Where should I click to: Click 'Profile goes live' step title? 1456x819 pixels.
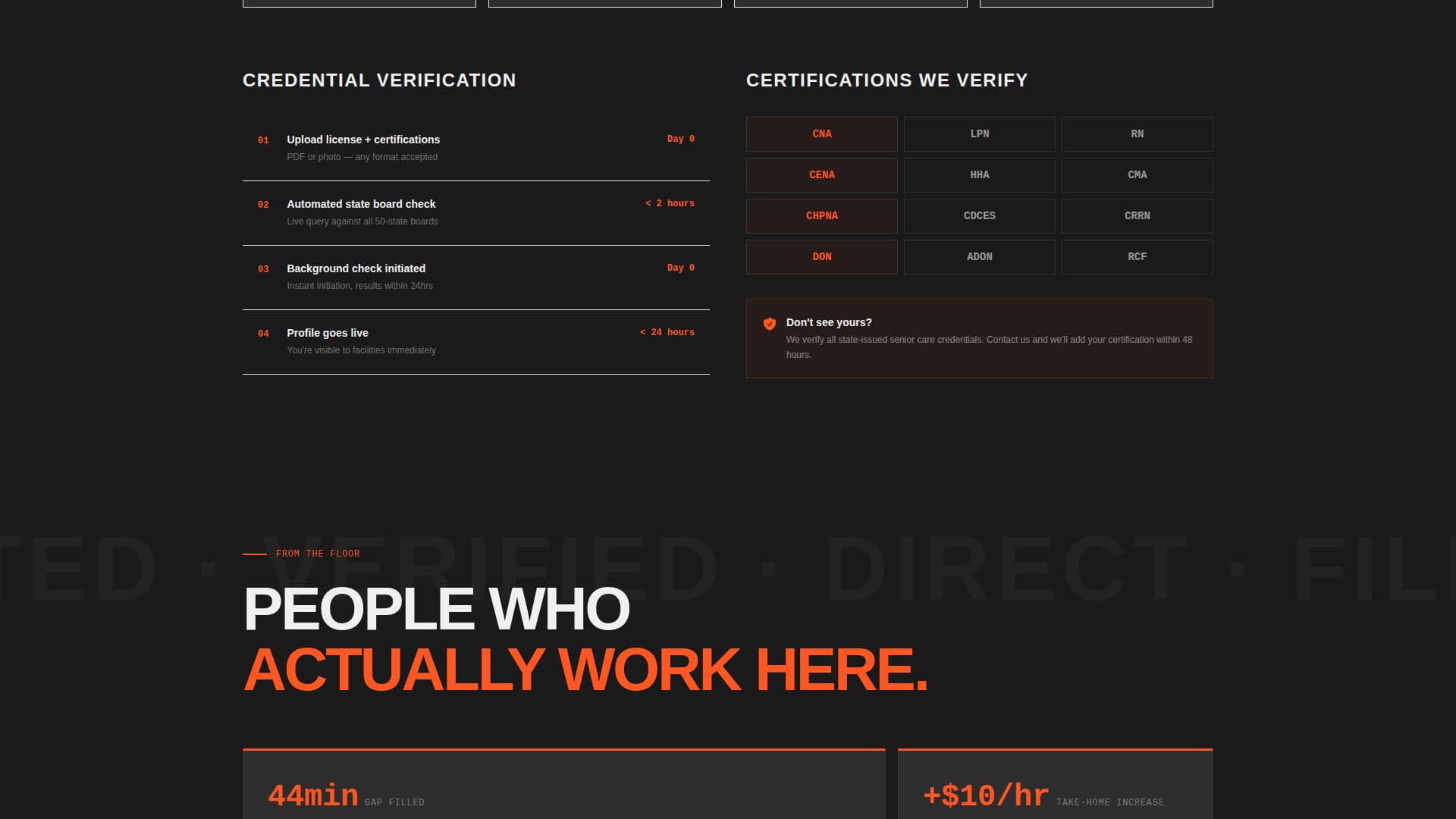328,333
